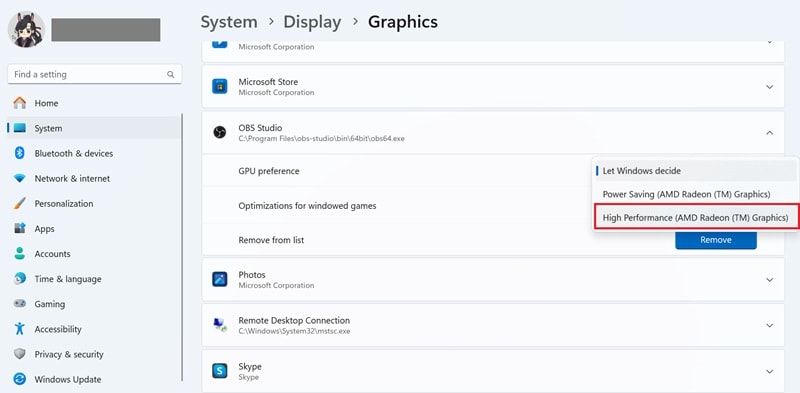Collapse the OBS Studio entry chevron
This screenshot has width=800, height=393.
[x=769, y=133]
